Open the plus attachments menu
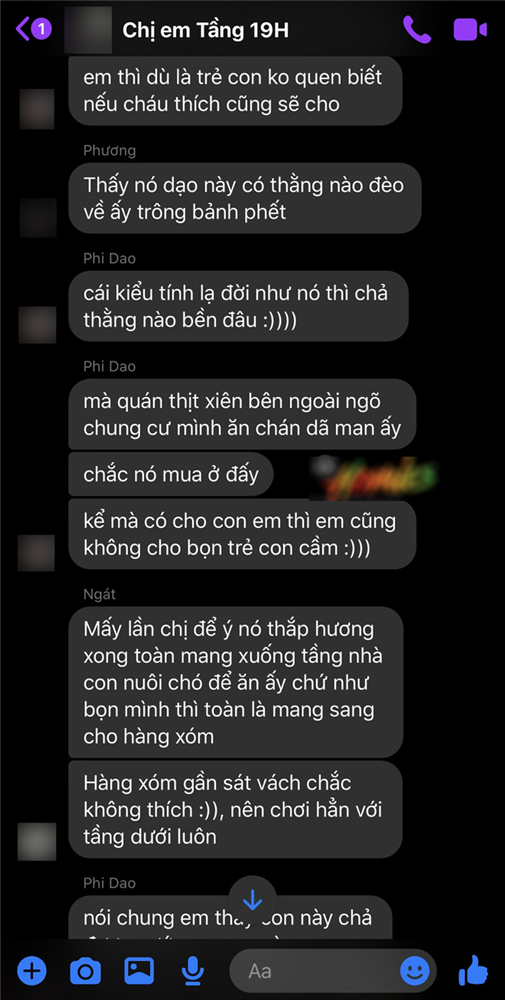This screenshot has width=505, height=1000. 31,971
